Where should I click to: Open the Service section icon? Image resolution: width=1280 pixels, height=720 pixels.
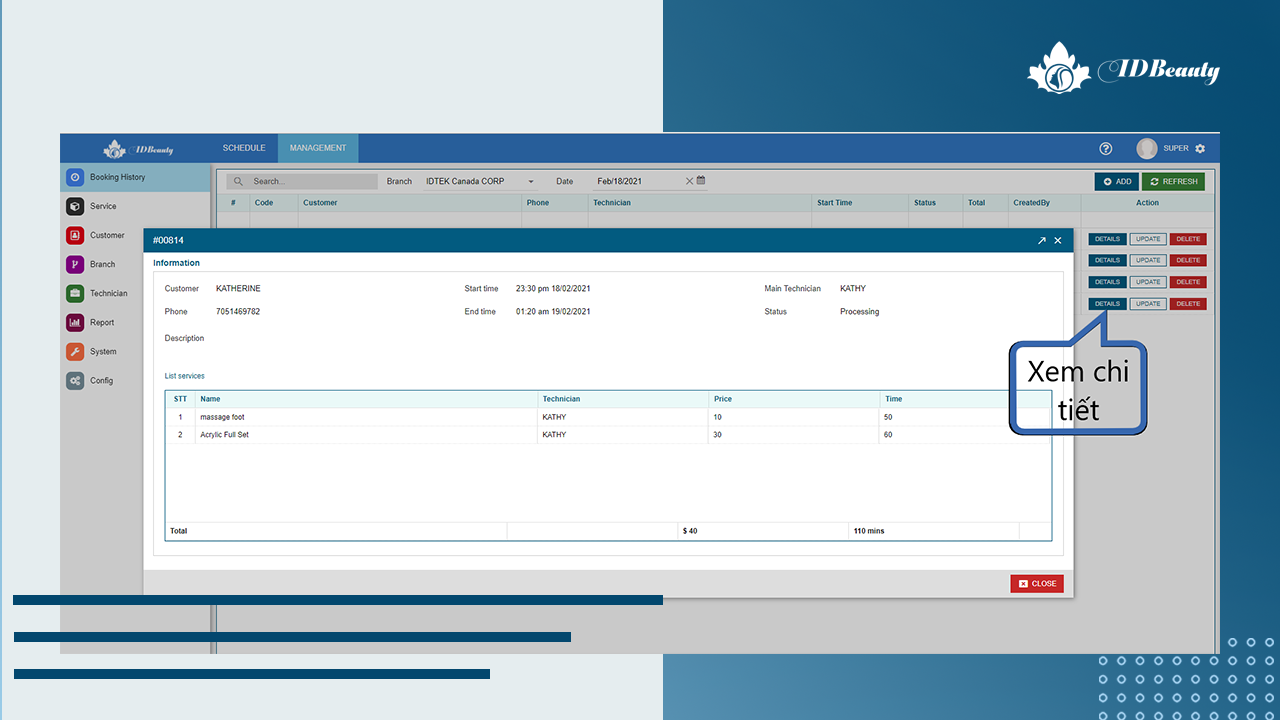pos(75,206)
